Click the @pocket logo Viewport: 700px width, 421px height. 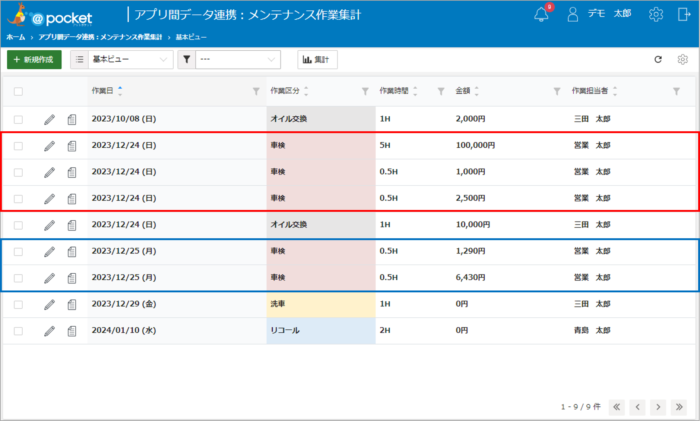pos(50,16)
